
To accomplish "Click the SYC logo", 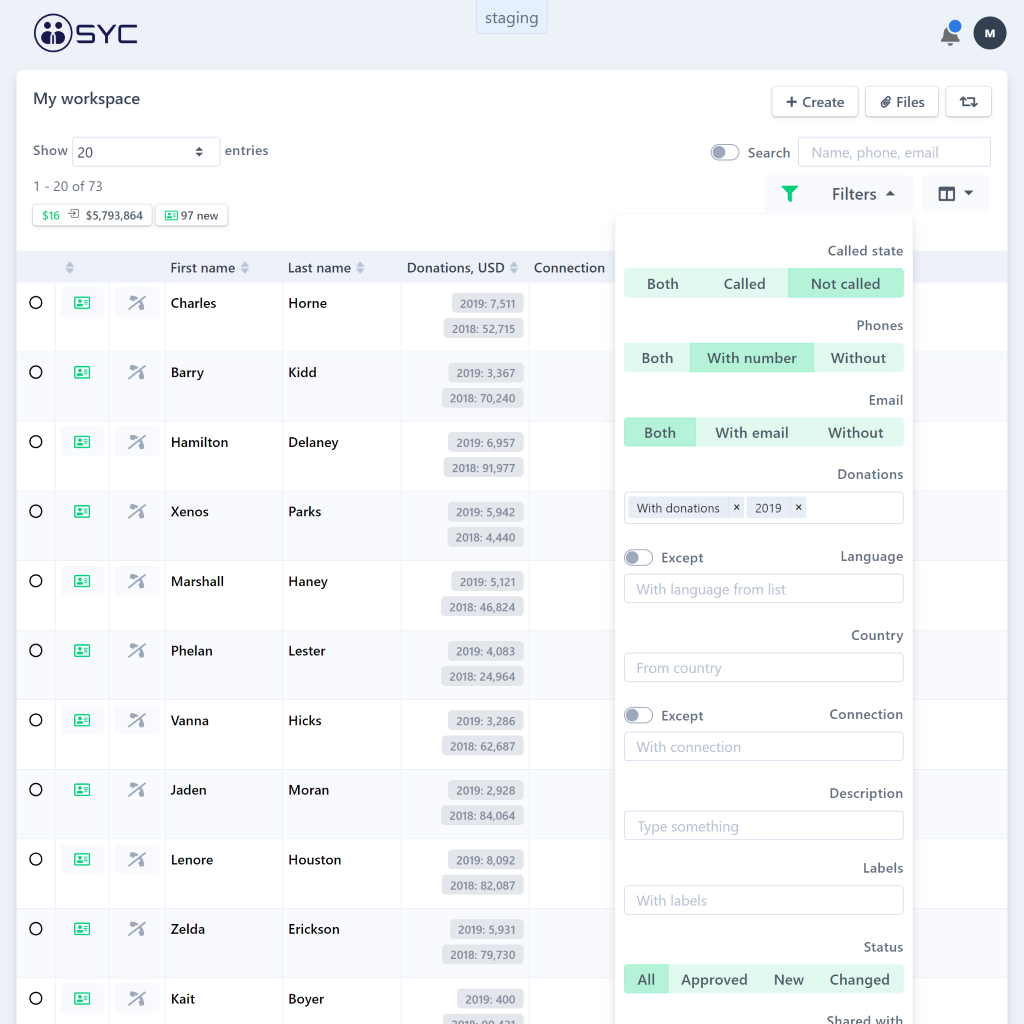I will [x=86, y=33].
